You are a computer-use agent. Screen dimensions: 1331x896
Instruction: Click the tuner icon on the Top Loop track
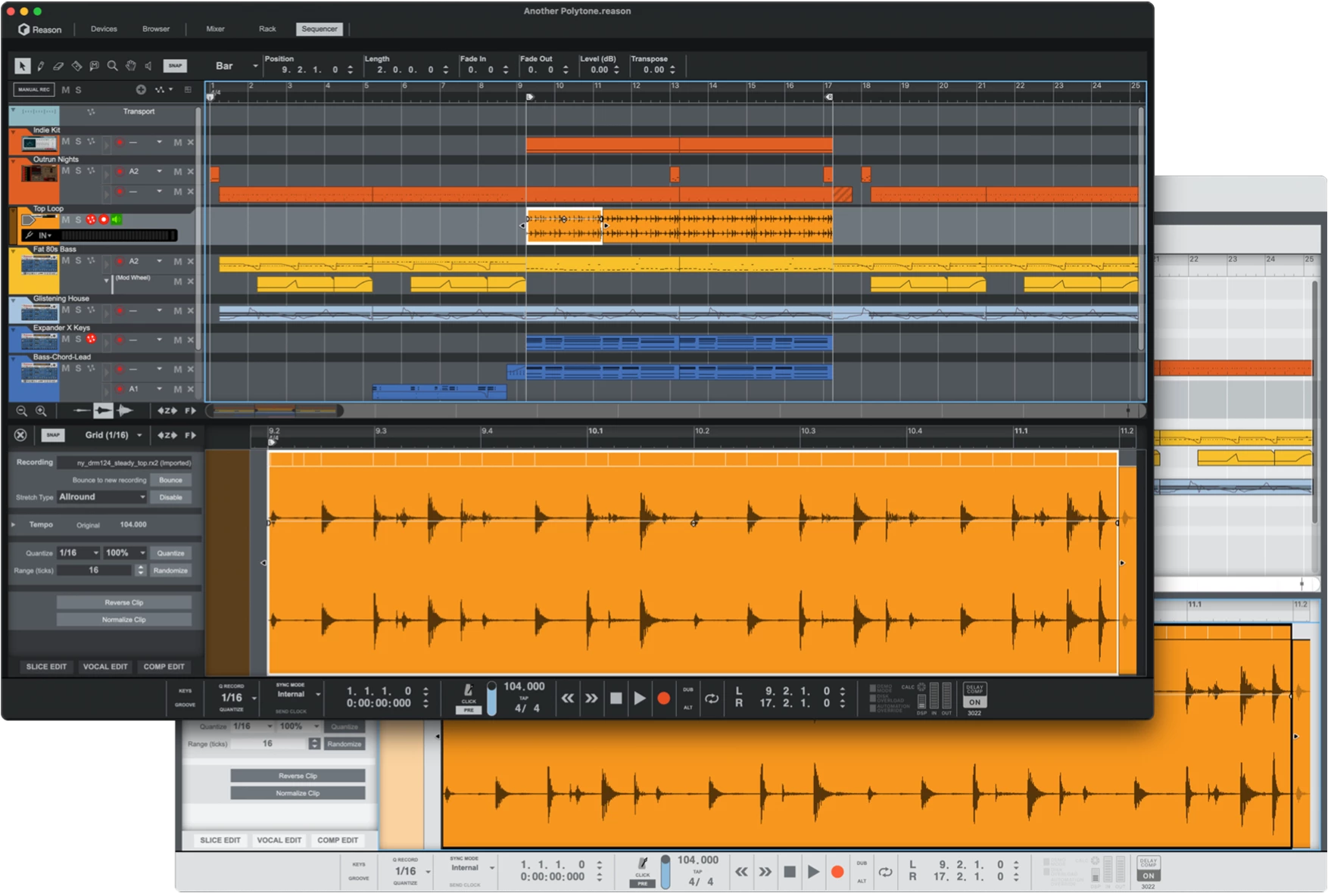30,235
